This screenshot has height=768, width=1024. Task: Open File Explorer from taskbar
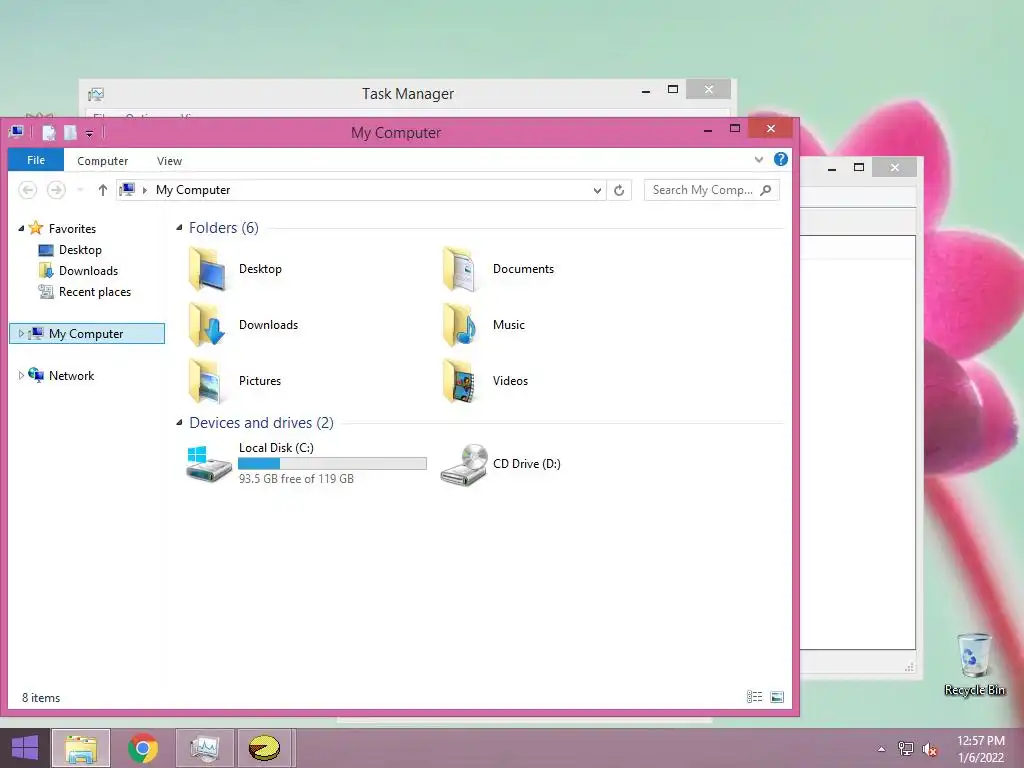(x=81, y=748)
